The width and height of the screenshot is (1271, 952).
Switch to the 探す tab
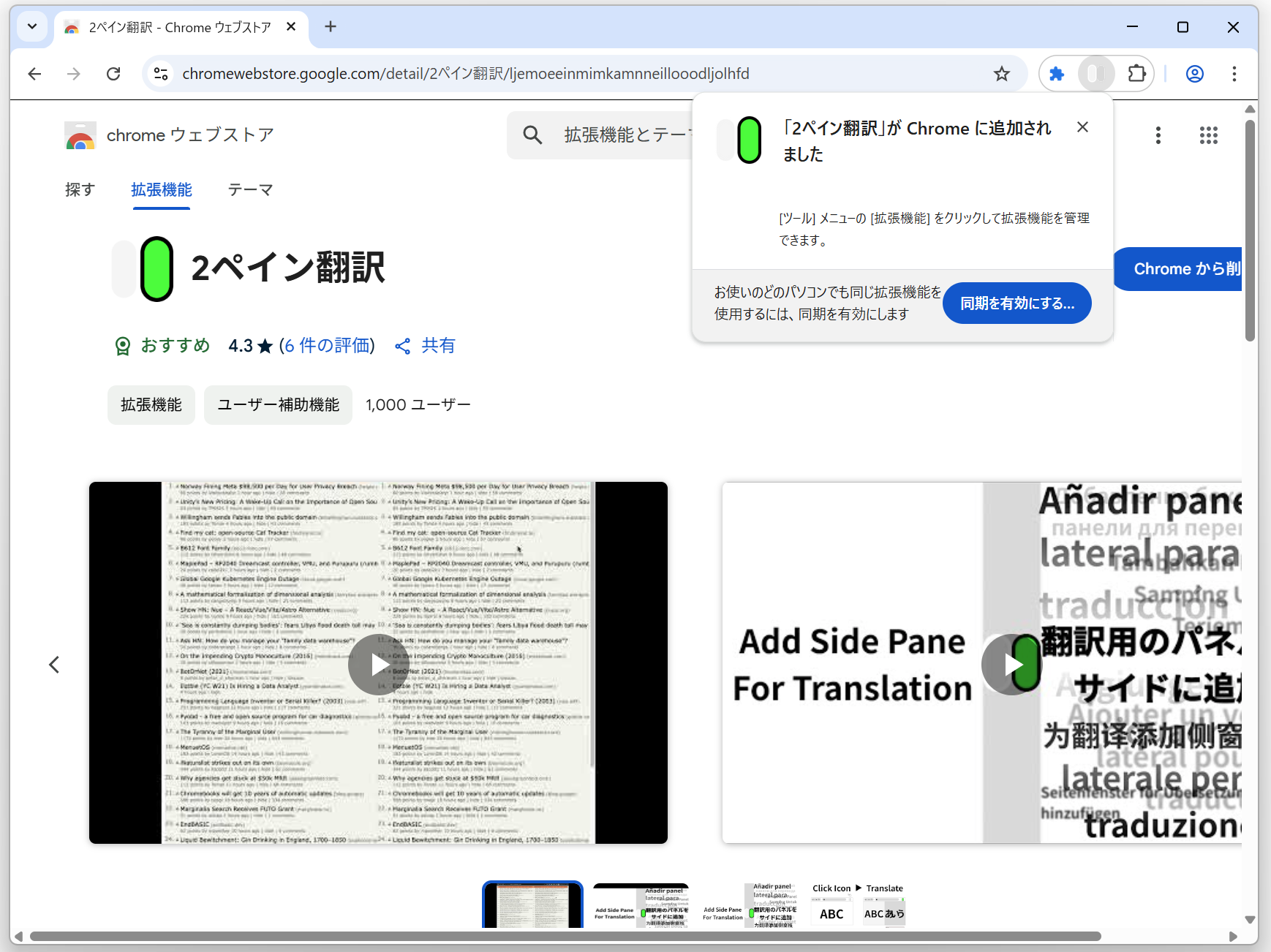tap(80, 189)
